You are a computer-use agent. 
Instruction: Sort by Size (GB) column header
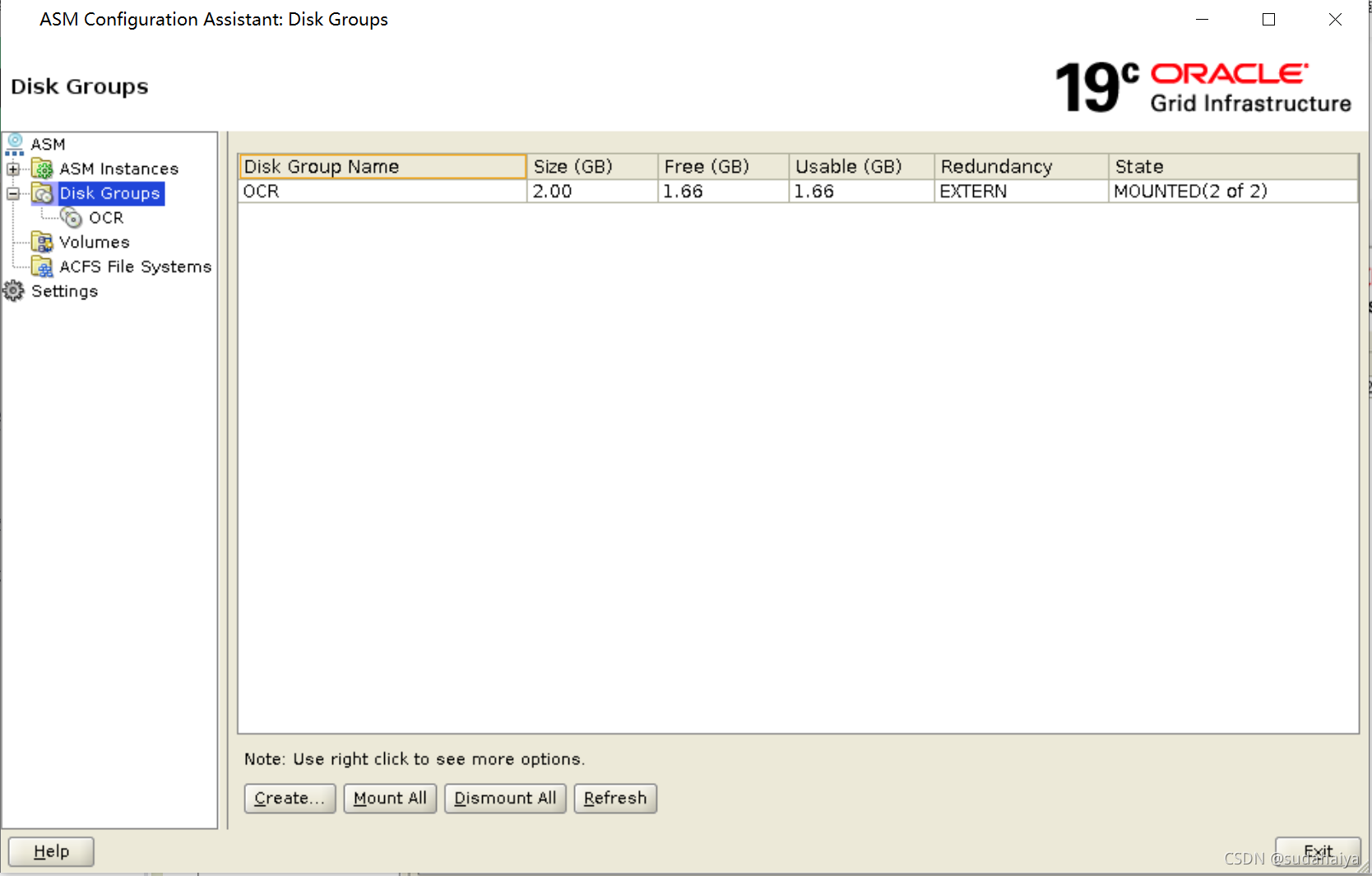(592, 166)
